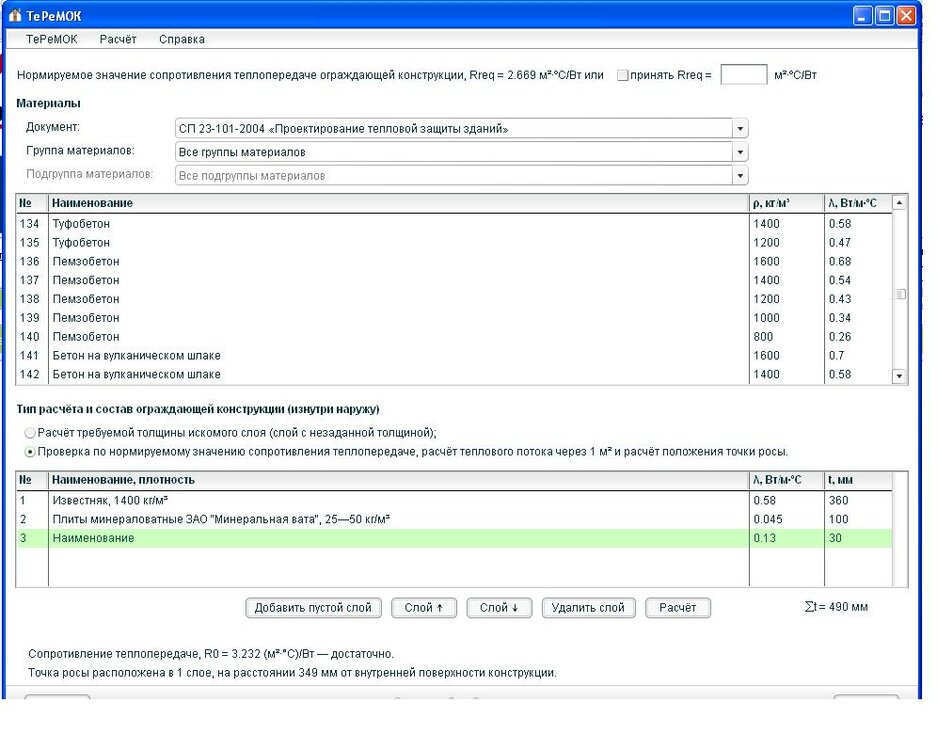
Task: Select the required layer thickness calculation radio button
Action: click(x=30, y=433)
